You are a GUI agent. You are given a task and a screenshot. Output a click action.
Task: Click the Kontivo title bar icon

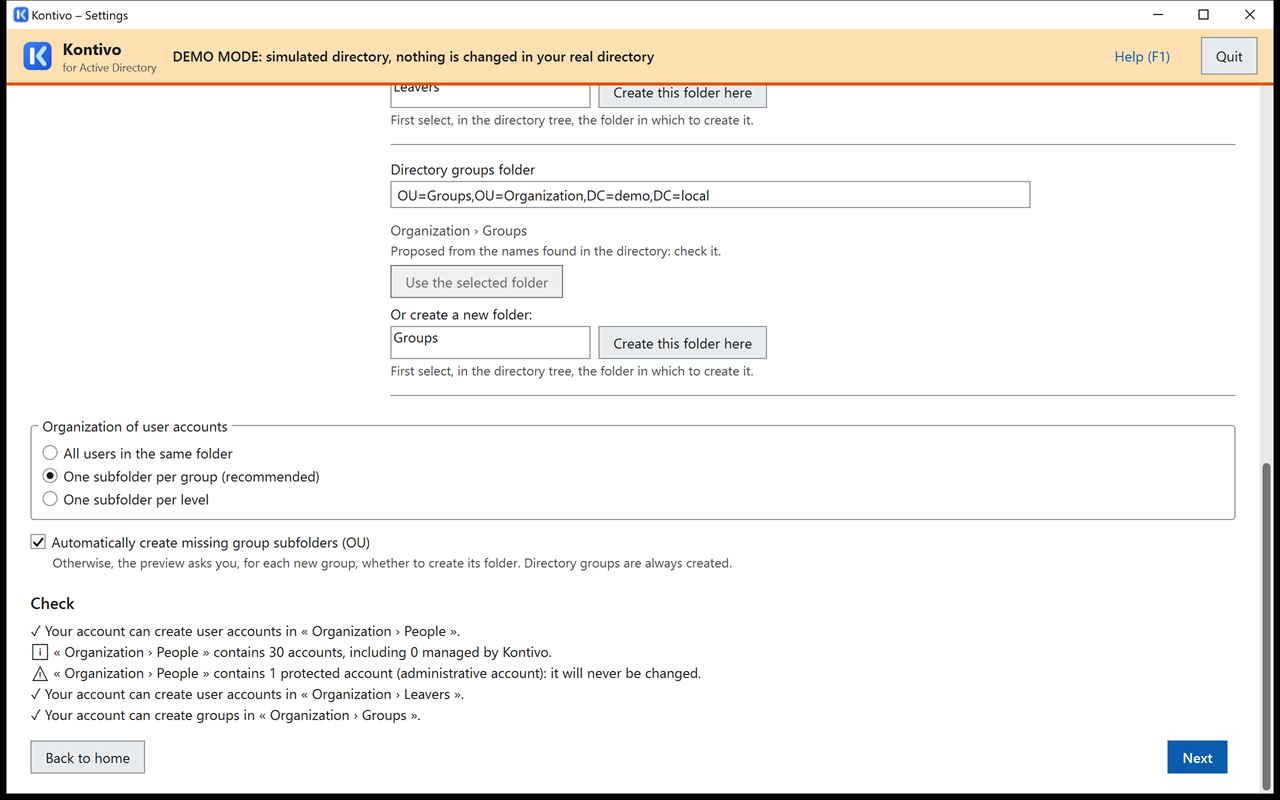[x=20, y=15]
